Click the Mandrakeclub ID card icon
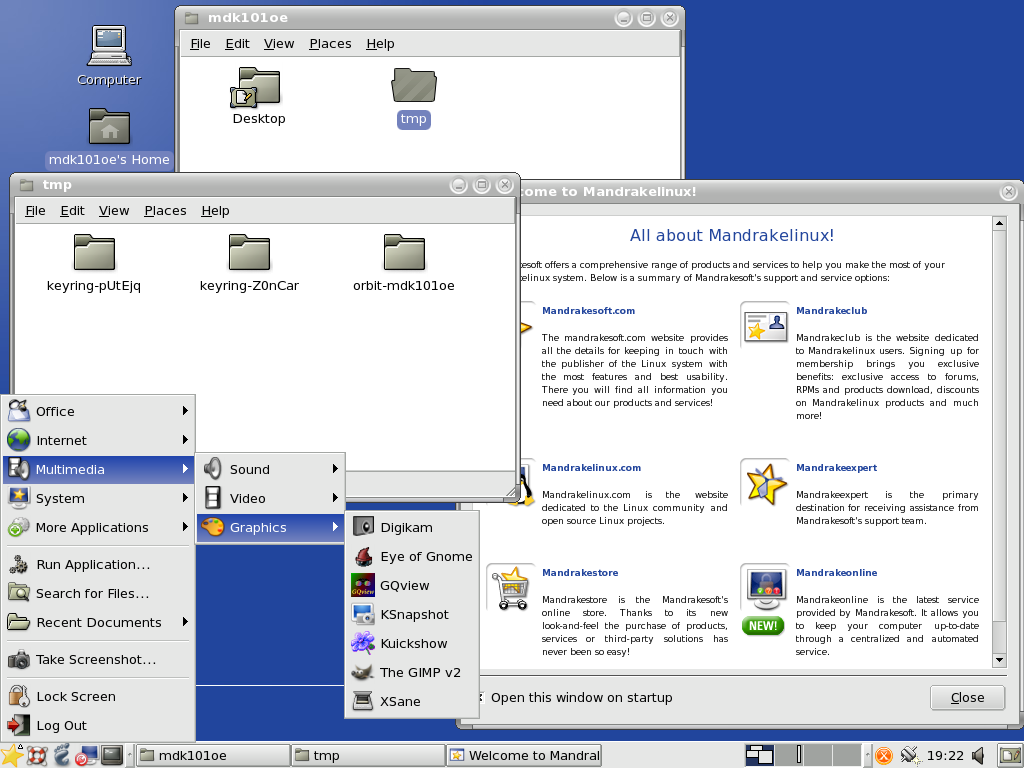1024x768 pixels. click(765, 325)
